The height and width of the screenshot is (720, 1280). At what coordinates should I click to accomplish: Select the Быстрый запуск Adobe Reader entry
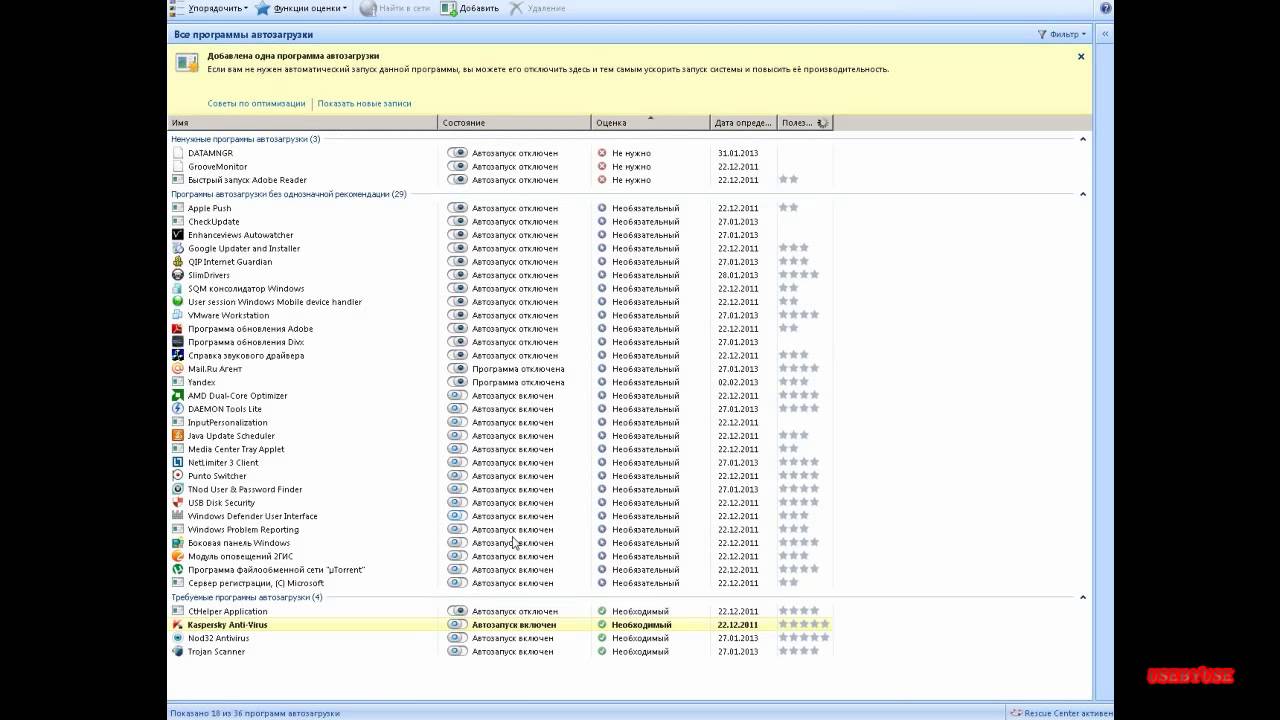coord(247,180)
